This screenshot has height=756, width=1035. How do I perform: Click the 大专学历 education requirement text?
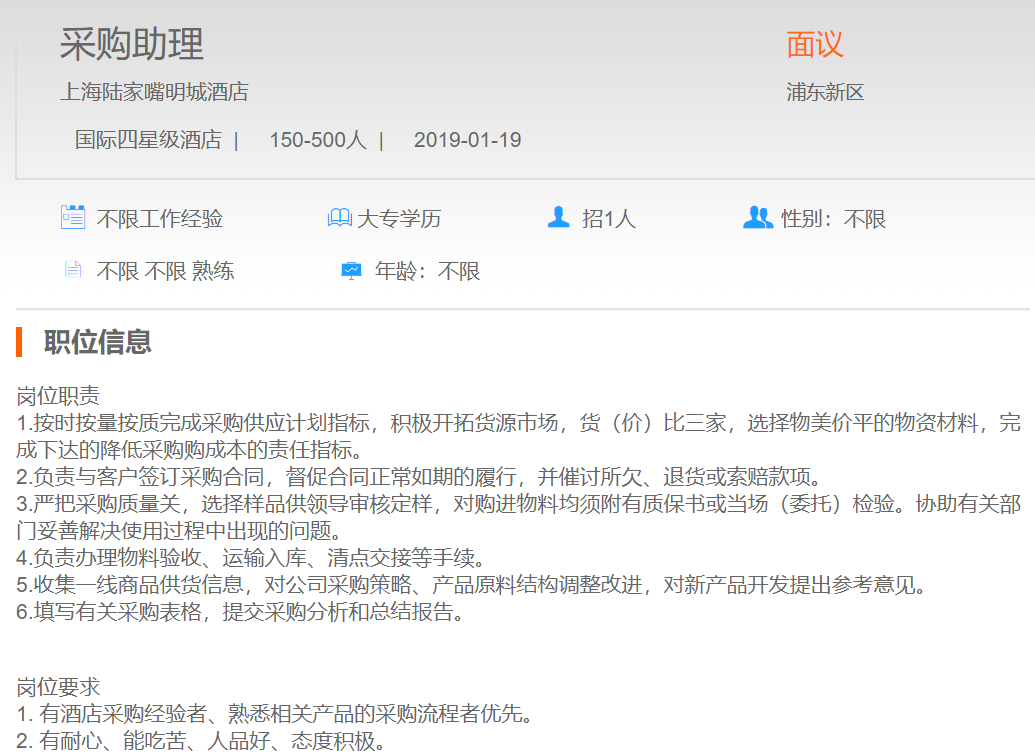pos(399,219)
